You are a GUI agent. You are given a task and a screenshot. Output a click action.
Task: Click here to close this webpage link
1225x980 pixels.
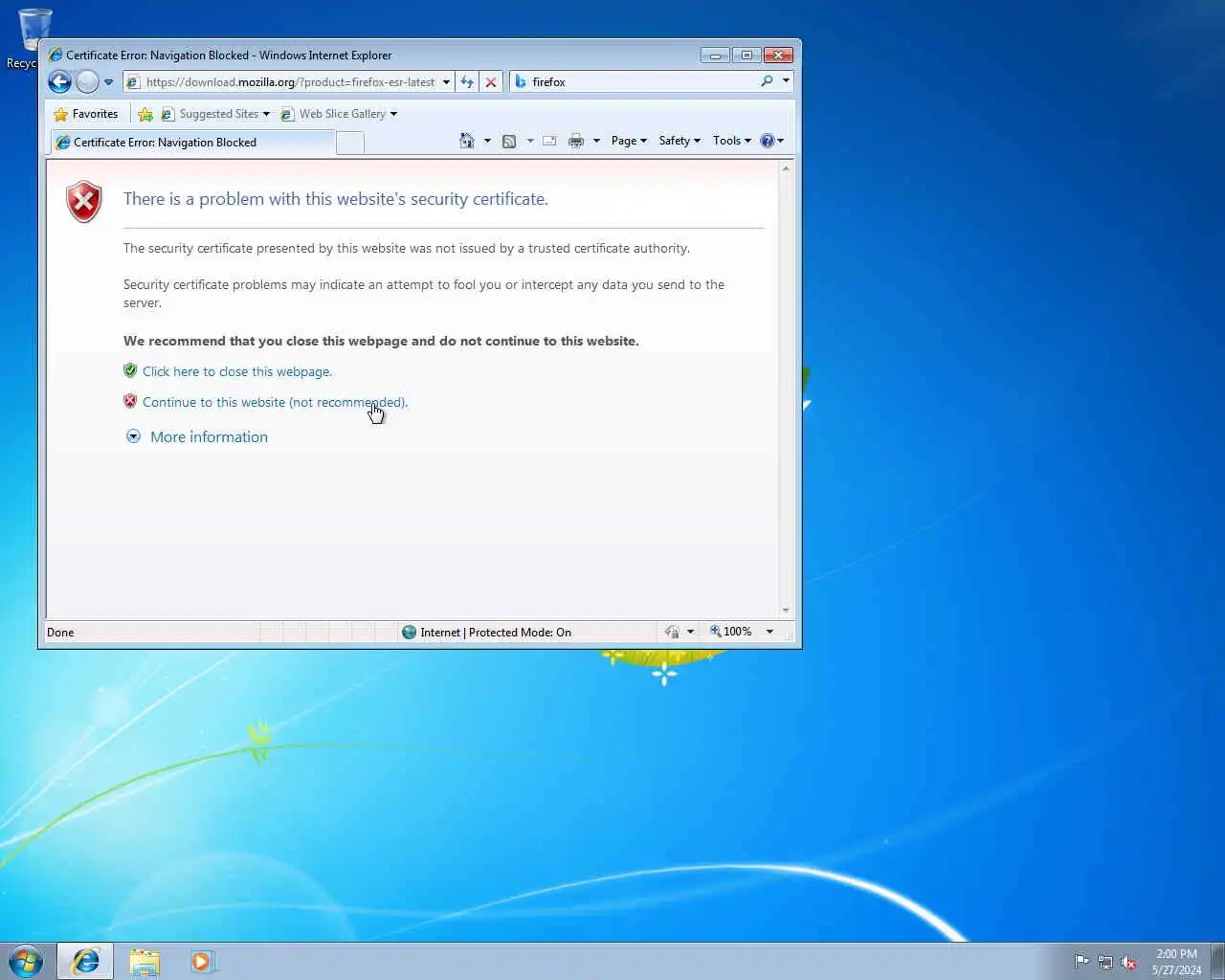coord(237,371)
